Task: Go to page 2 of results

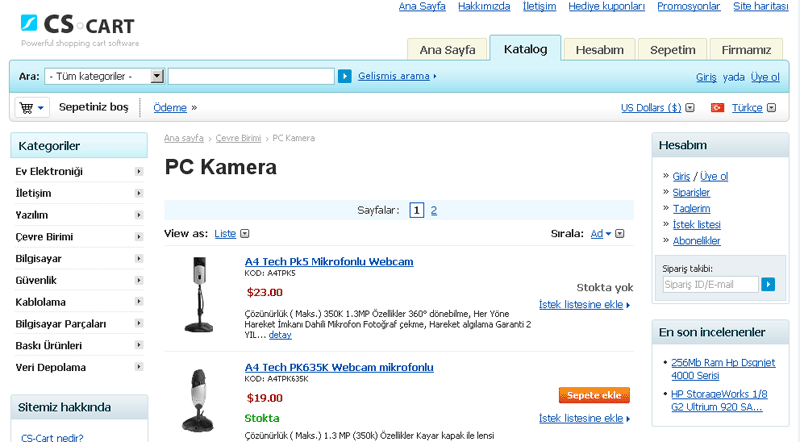Action: tap(434, 210)
